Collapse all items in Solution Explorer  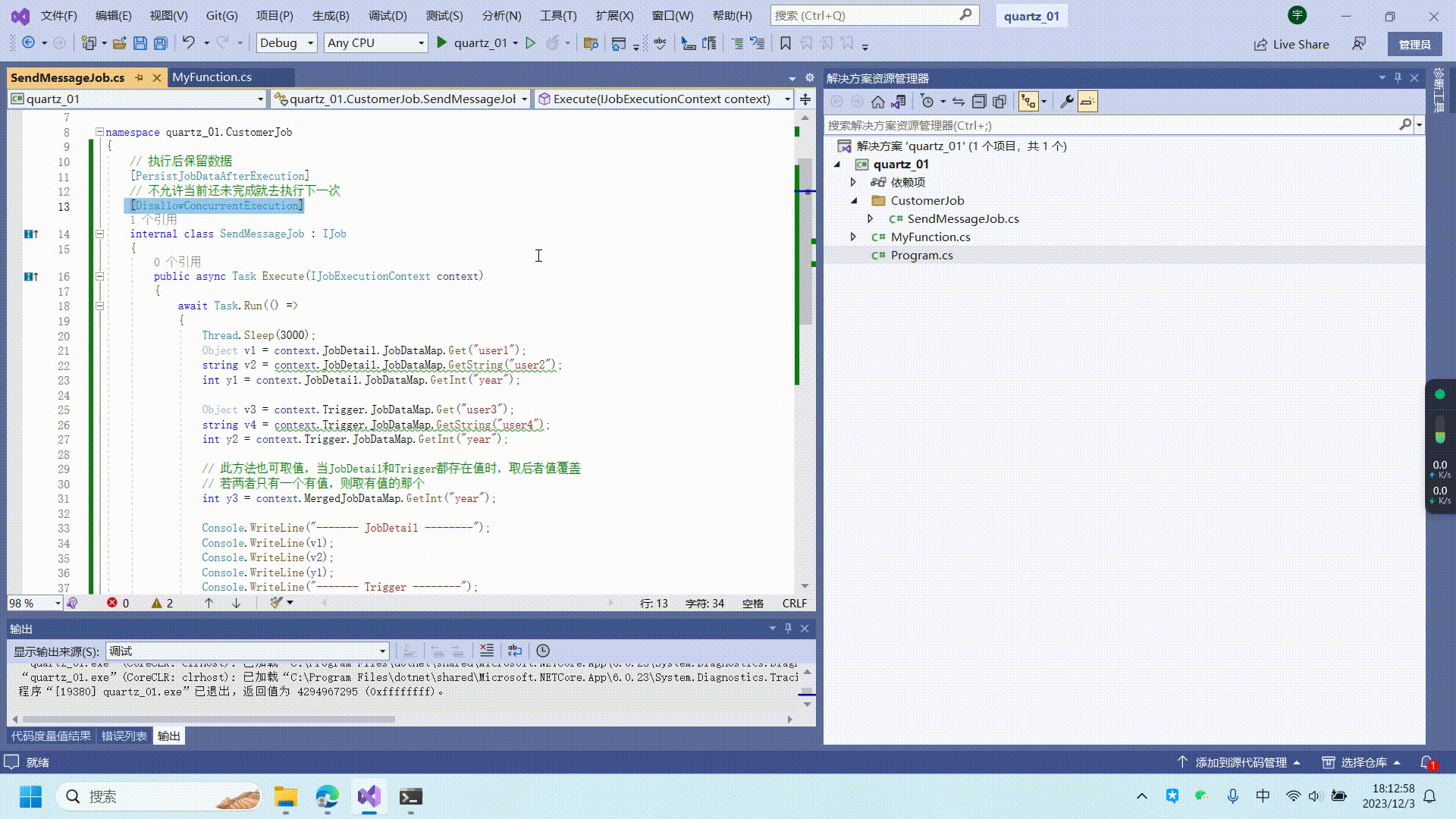[979, 102]
